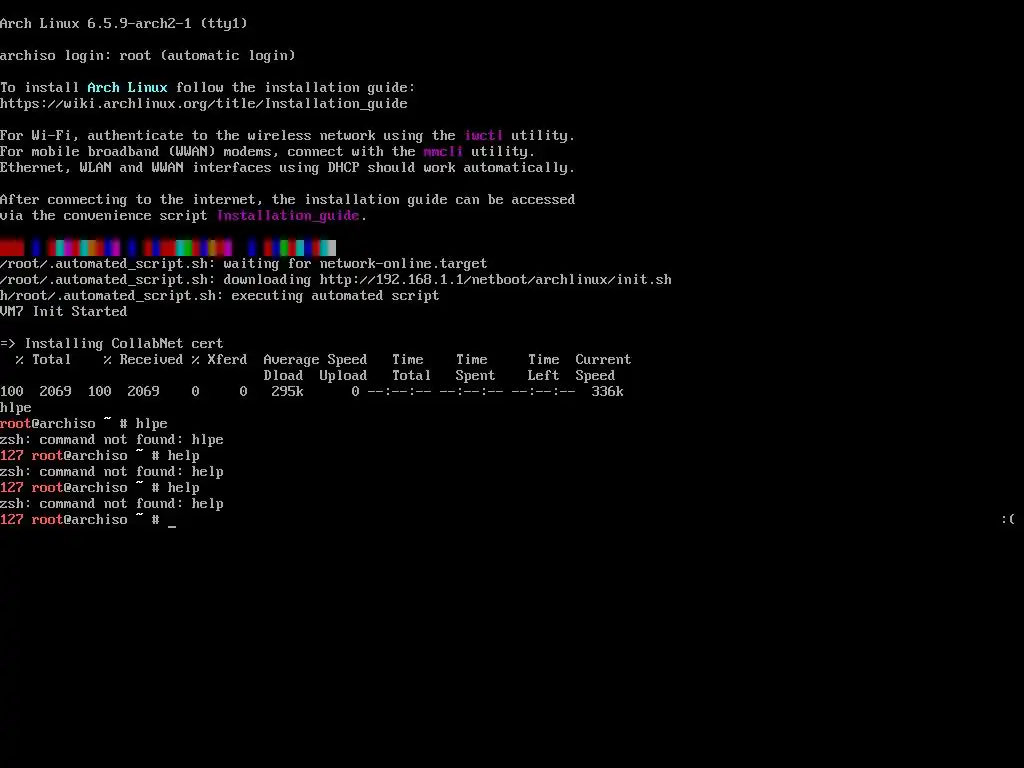Click the 'Installation_guide' convenience script name
The width and height of the screenshot is (1024, 768).
point(288,216)
